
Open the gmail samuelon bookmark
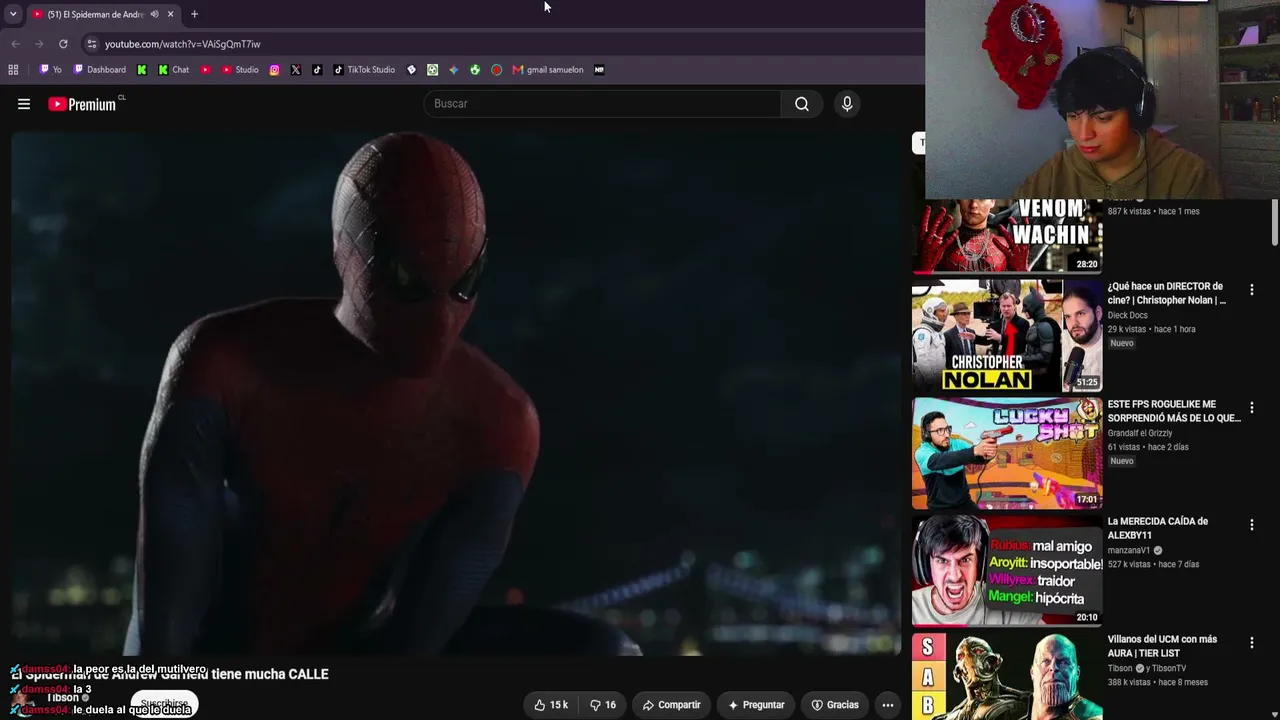(548, 70)
